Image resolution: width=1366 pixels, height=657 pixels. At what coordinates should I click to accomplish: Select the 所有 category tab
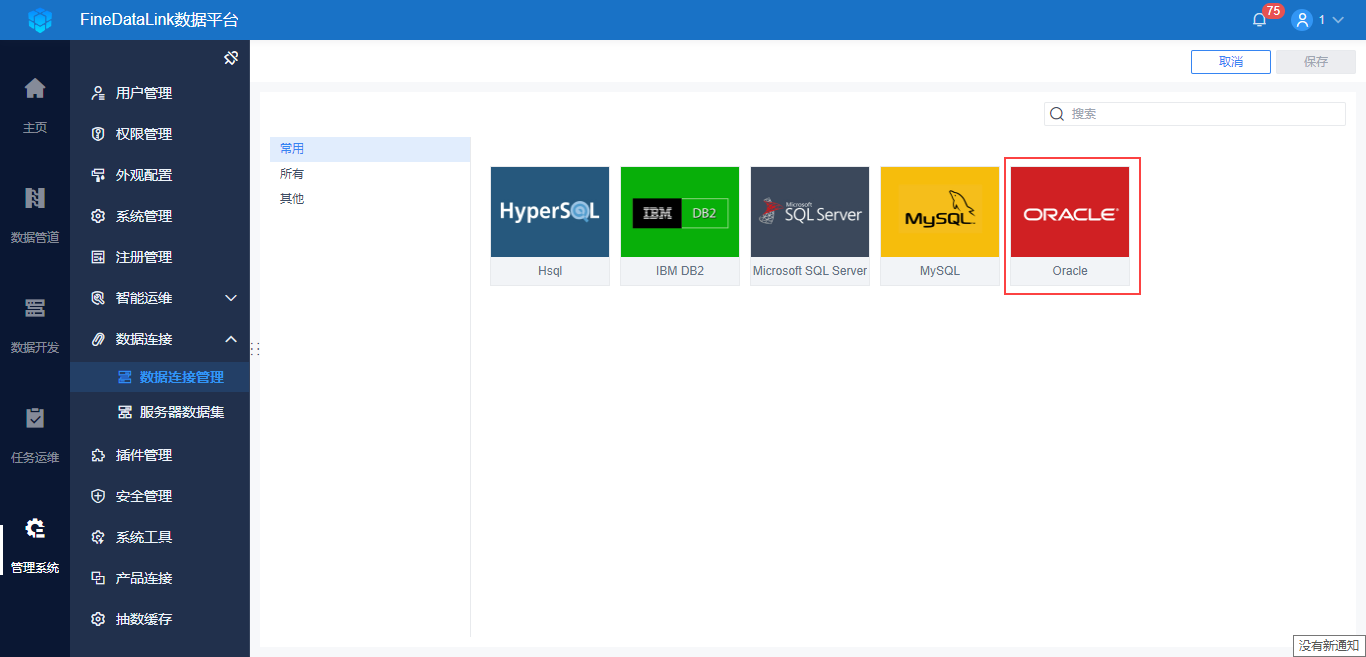370,174
